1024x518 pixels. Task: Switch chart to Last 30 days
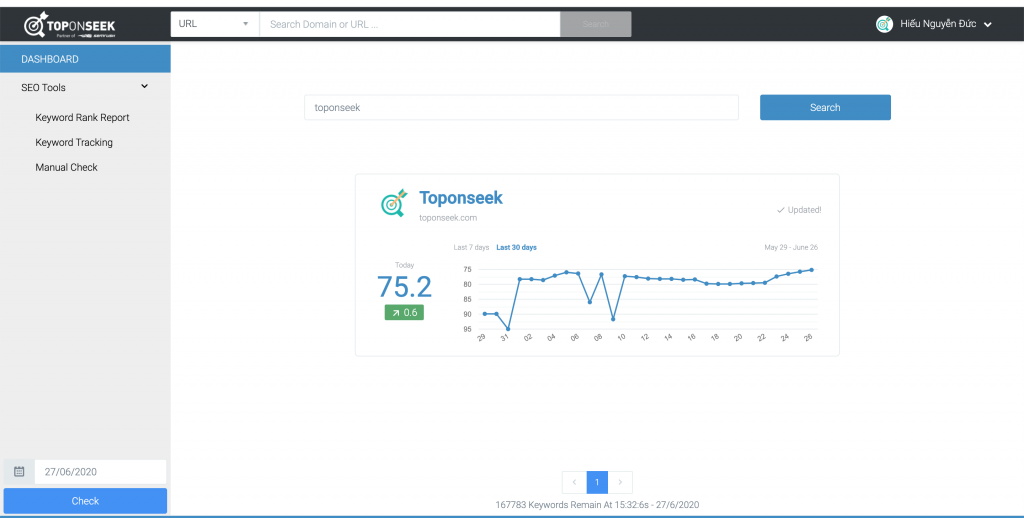click(x=516, y=247)
